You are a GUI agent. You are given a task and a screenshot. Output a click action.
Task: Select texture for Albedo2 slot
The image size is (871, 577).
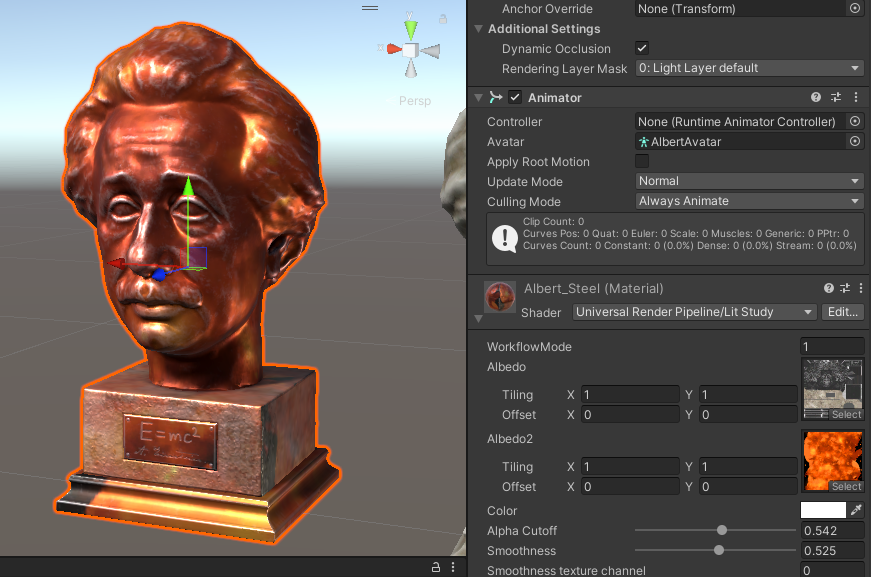tap(847, 486)
